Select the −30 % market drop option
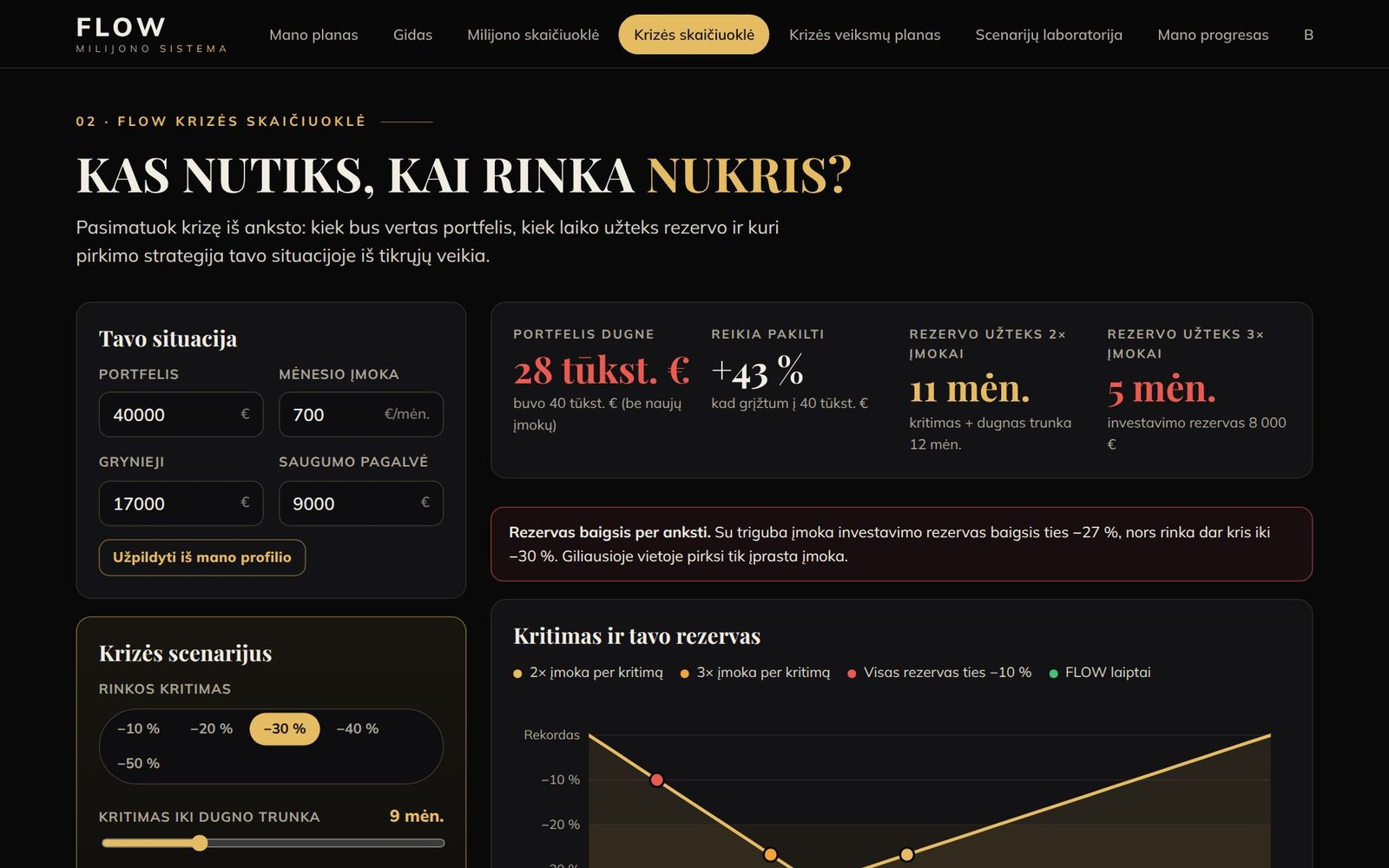 pos(285,729)
